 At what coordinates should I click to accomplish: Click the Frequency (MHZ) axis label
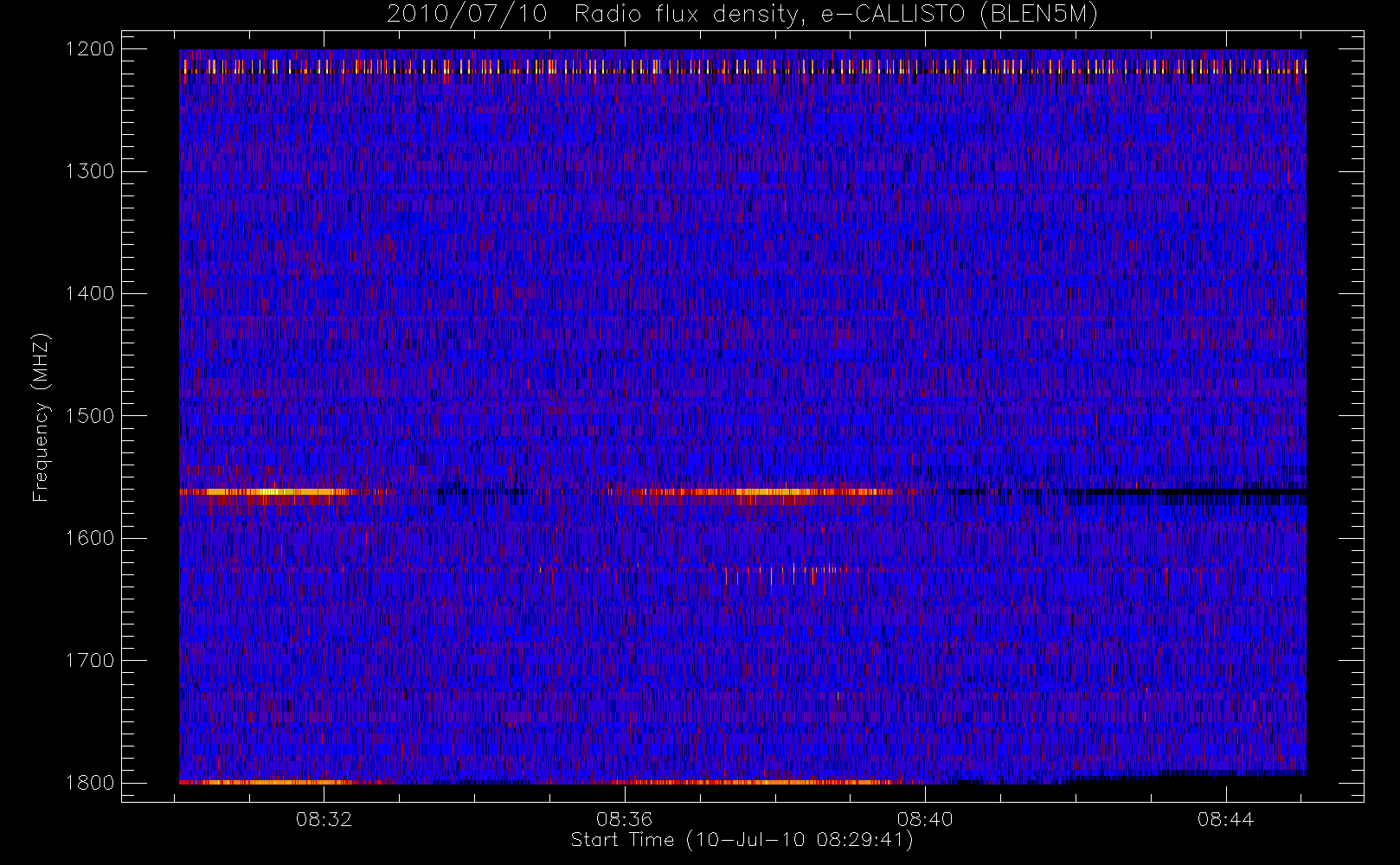[40, 418]
